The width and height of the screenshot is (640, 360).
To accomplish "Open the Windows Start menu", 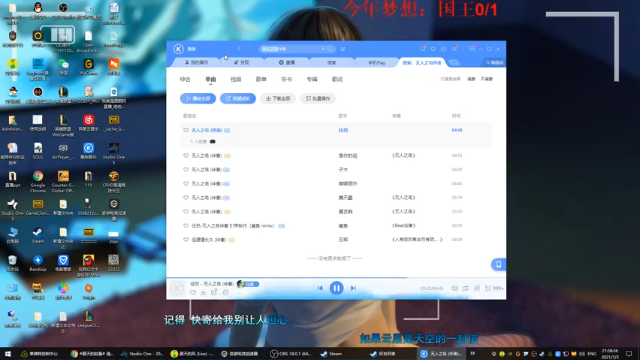I will pos(8,353).
